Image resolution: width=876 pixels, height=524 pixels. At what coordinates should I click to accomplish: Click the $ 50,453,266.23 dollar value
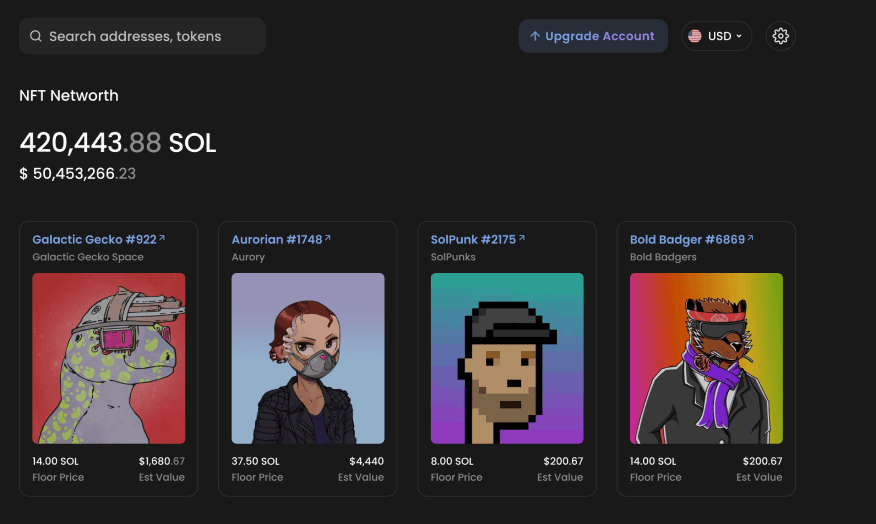78,174
